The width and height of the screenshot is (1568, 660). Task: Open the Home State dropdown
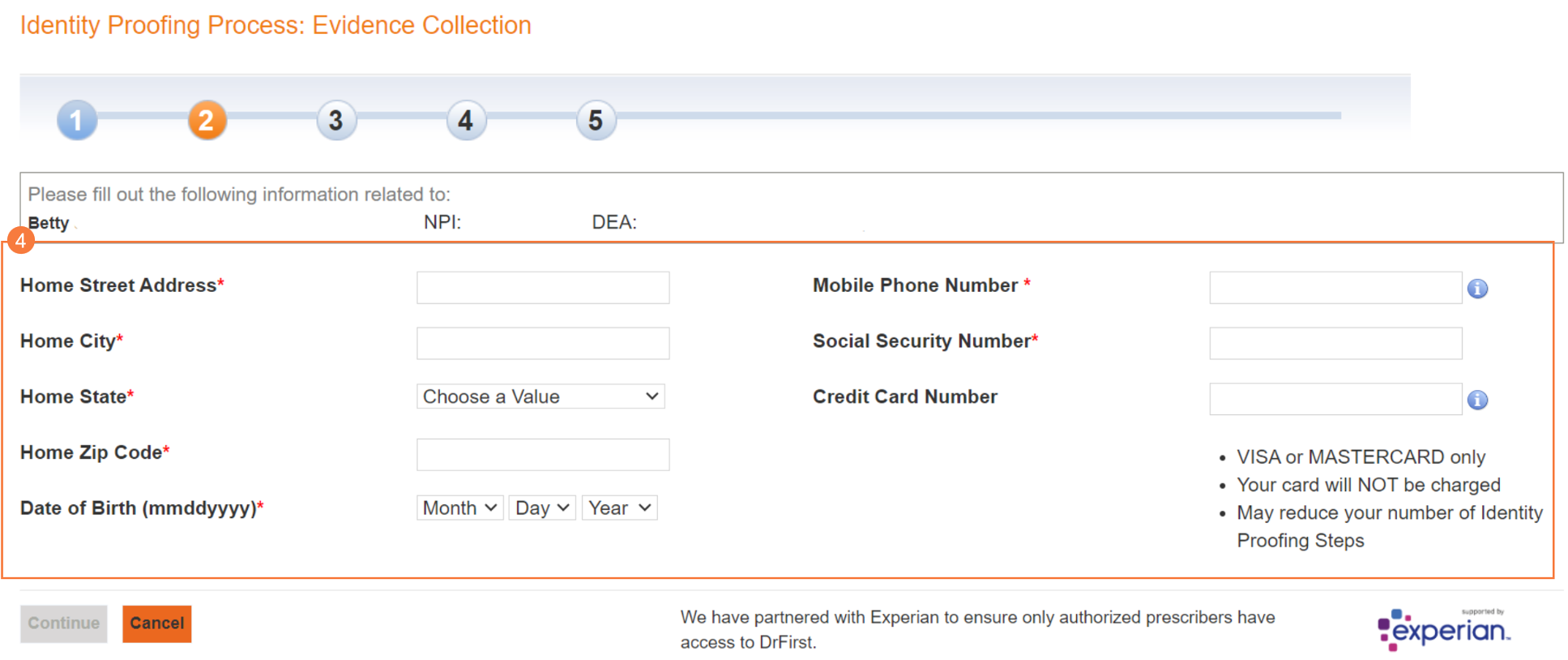(x=540, y=396)
